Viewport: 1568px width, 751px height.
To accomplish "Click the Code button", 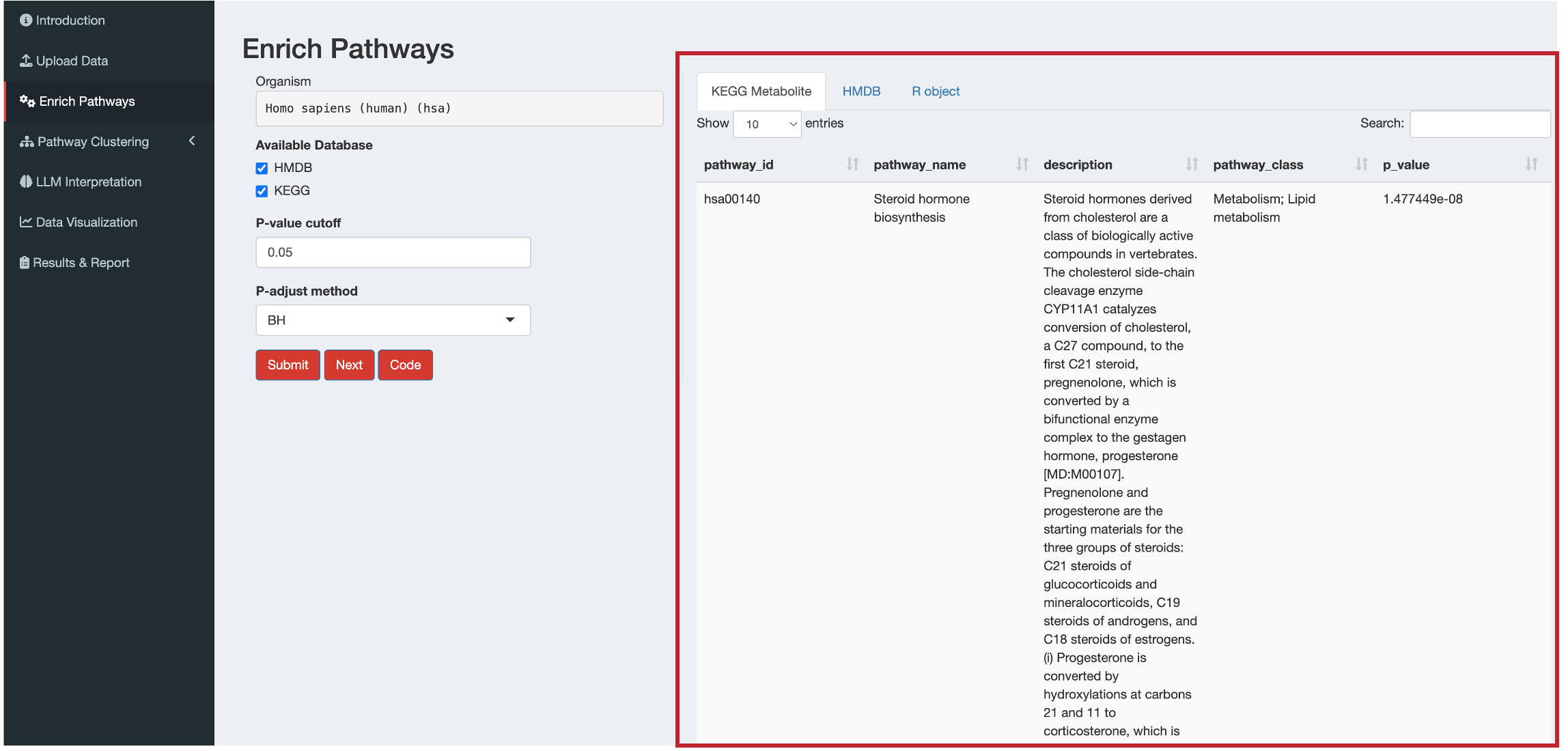I will pyautogui.click(x=405, y=365).
